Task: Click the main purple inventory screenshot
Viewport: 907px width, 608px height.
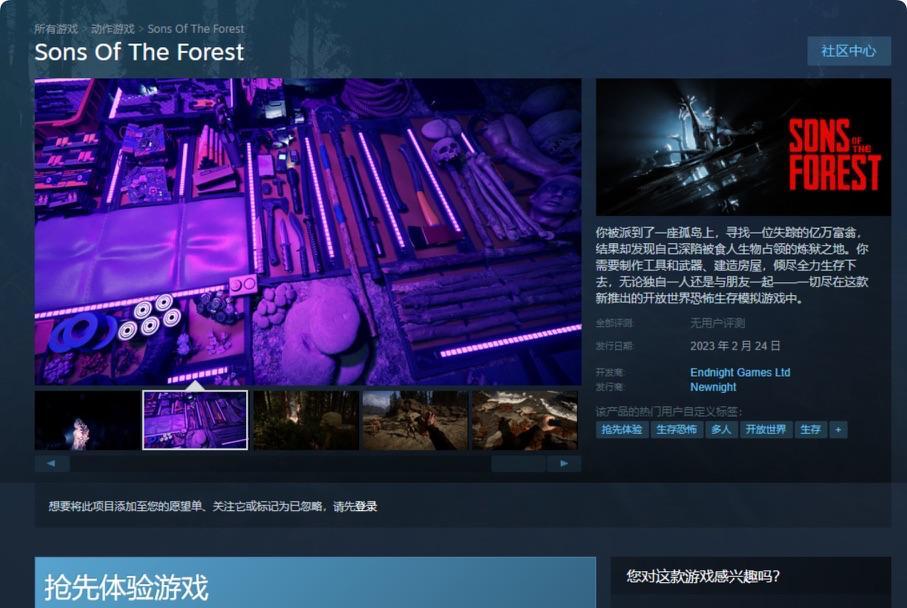Action: point(308,231)
